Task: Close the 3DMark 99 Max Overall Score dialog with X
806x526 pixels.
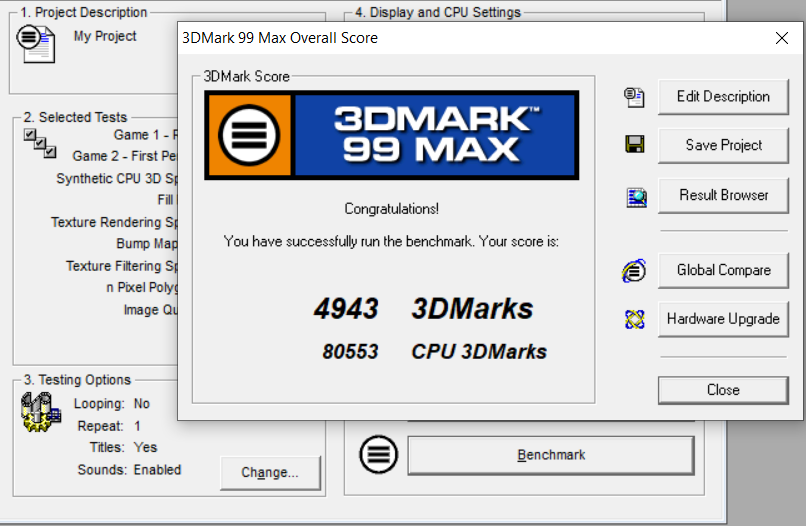Action: click(782, 38)
